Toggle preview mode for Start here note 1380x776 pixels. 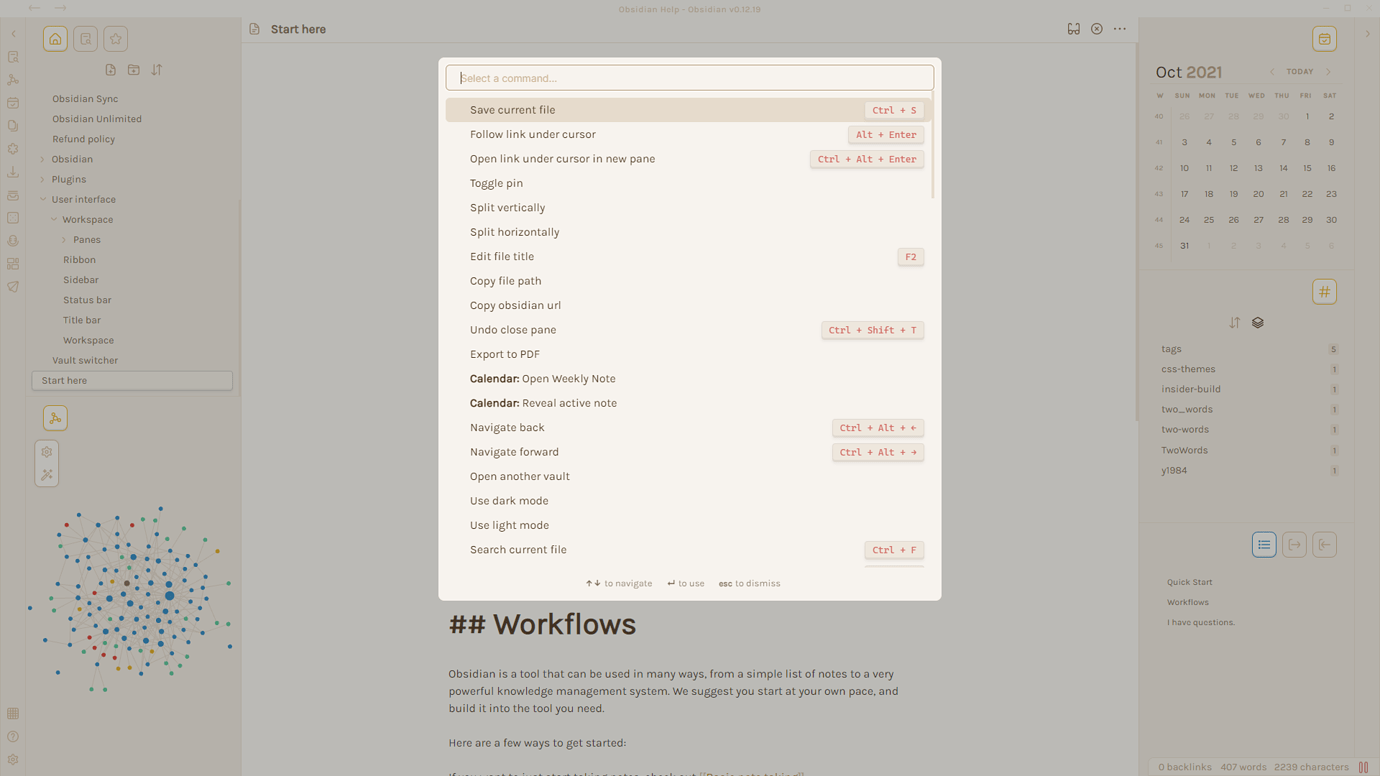click(1073, 29)
